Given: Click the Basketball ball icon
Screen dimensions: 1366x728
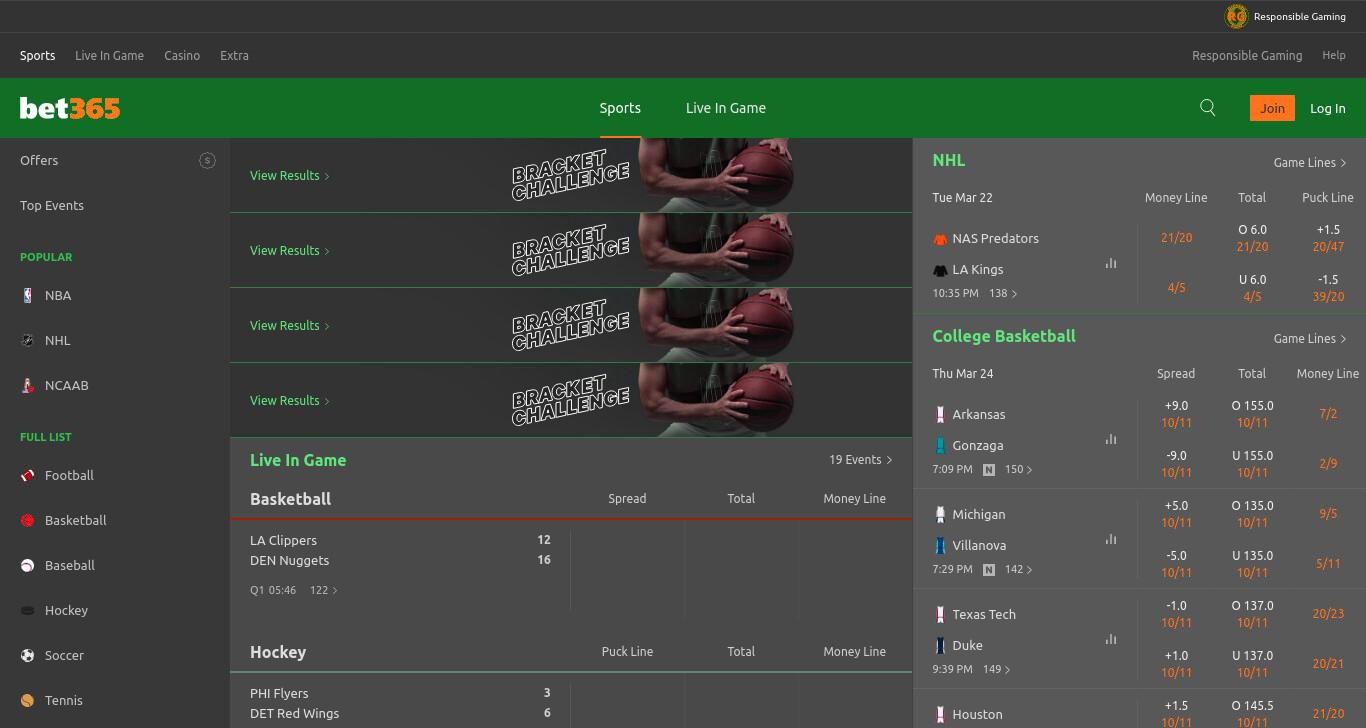Looking at the screenshot, I should tap(28, 520).
